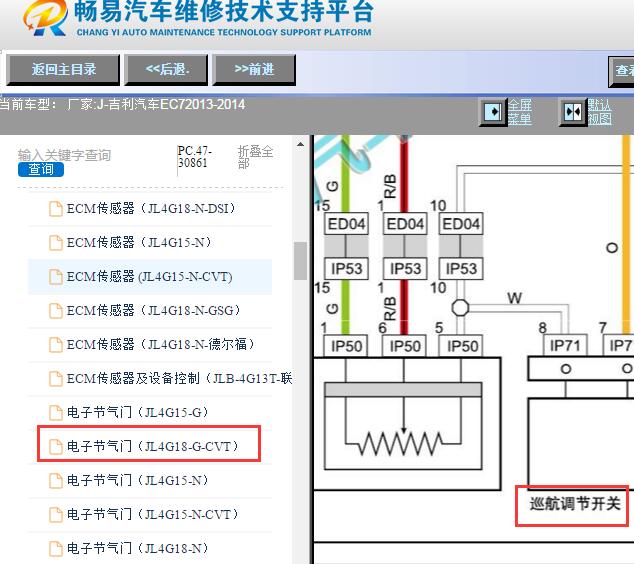The height and width of the screenshot is (564, 634).
Task: Click the PC.47-30861 text
Action: tap(194, 157)
